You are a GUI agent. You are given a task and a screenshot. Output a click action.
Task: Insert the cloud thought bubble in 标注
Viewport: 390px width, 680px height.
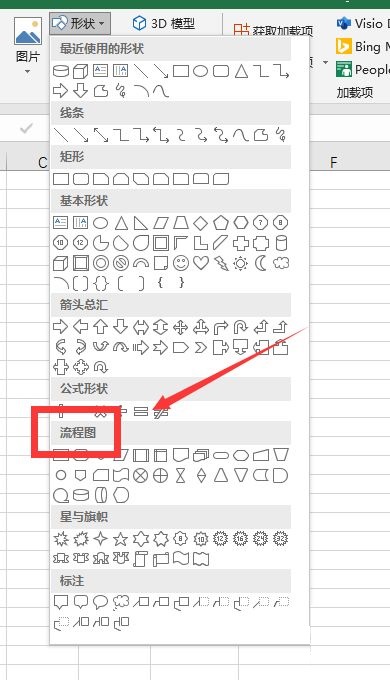(x=121, y=602)
